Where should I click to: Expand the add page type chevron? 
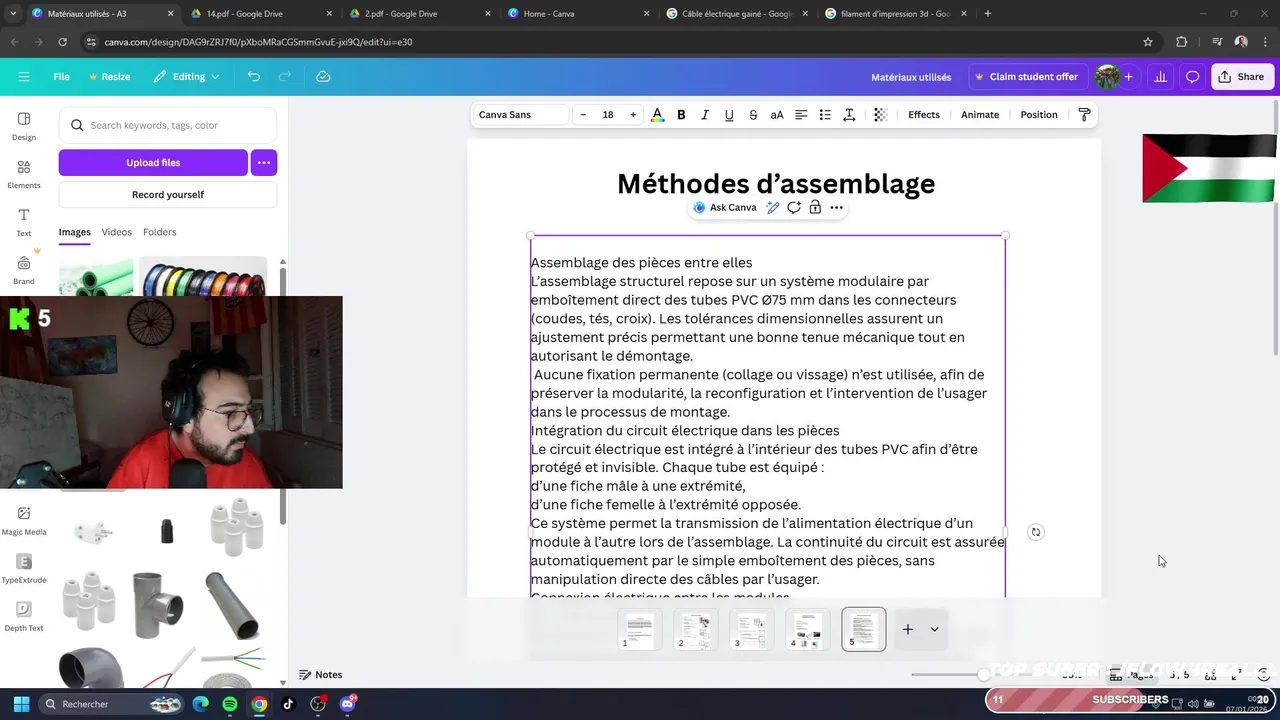[x=934, y=629]
